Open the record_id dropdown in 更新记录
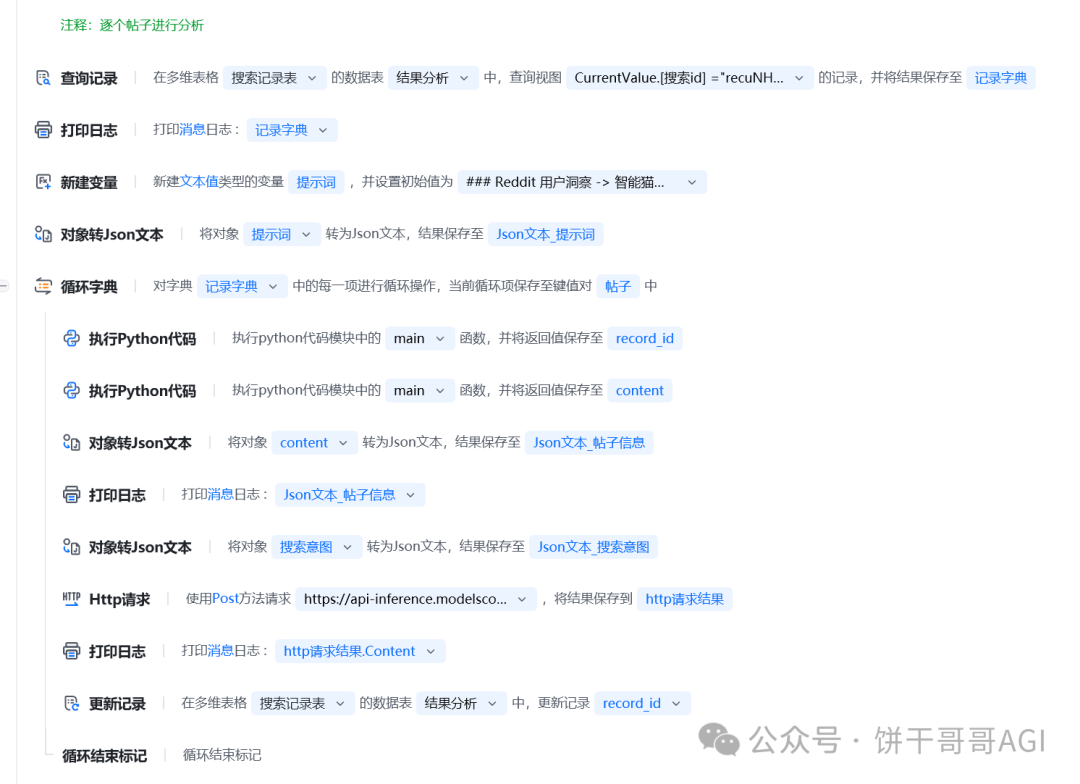The image size is (1080, 784). (642, 703)
